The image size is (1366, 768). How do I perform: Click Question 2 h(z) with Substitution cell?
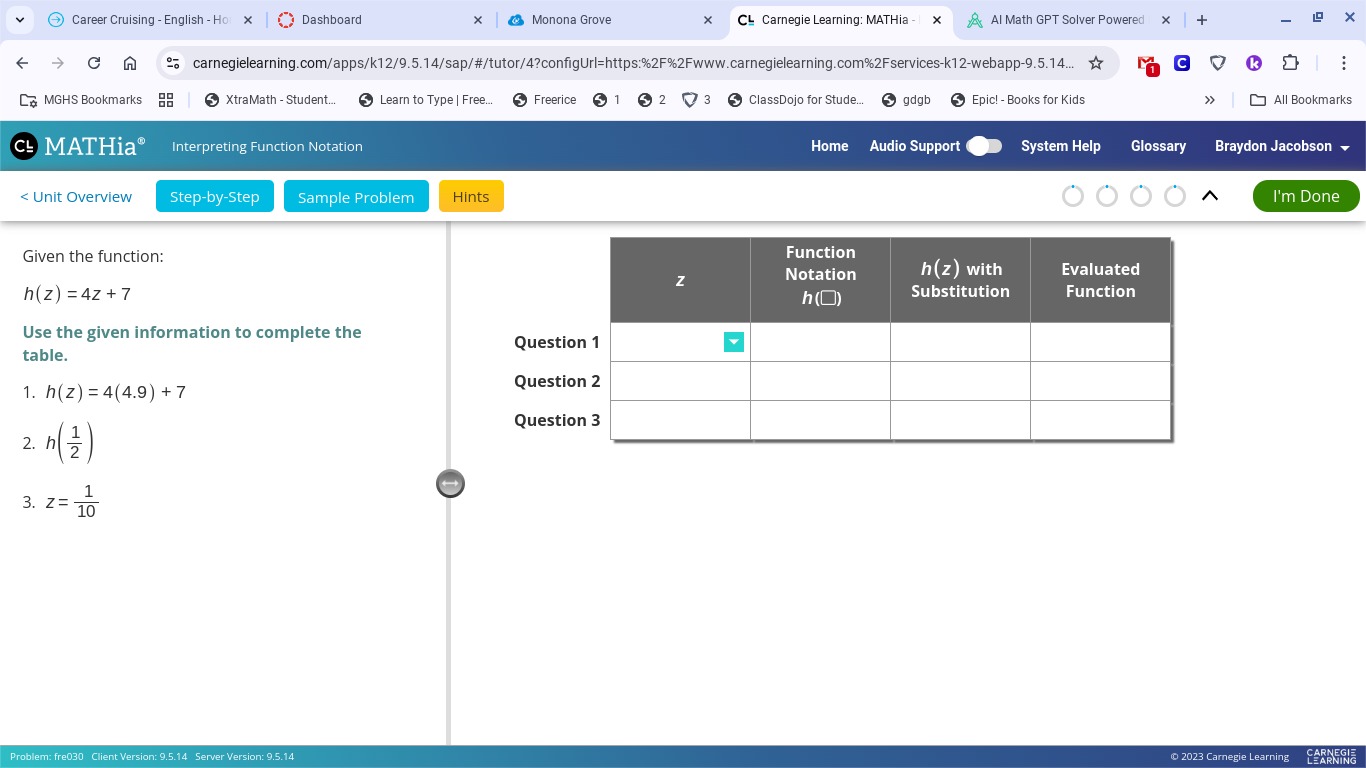coord(960,381)
